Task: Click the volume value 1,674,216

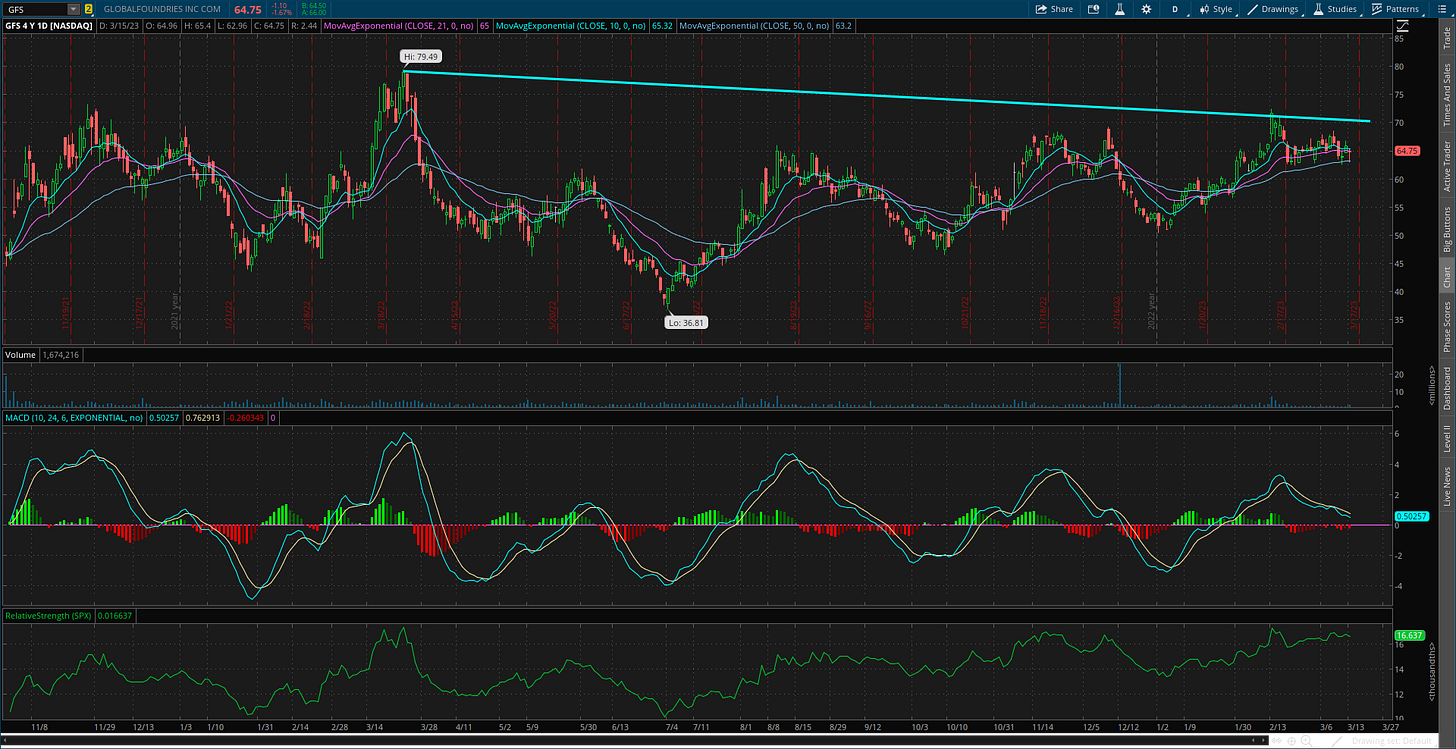Action: click(x=62, y=355)
